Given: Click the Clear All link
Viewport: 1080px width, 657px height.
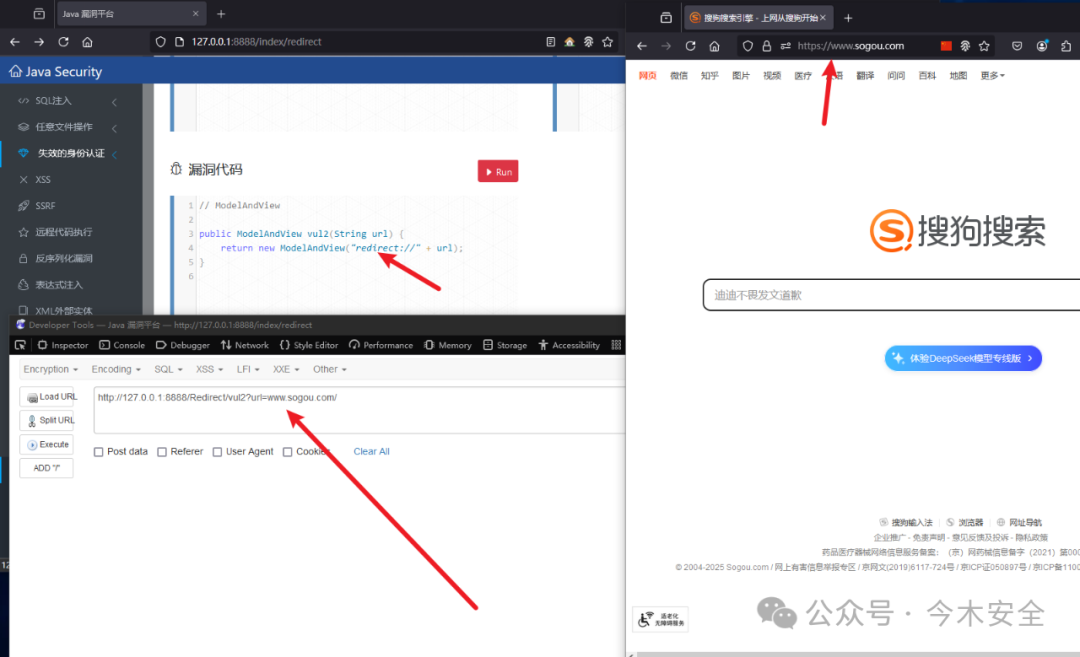Looking at the screenshot, I should (x=371, y=452).
